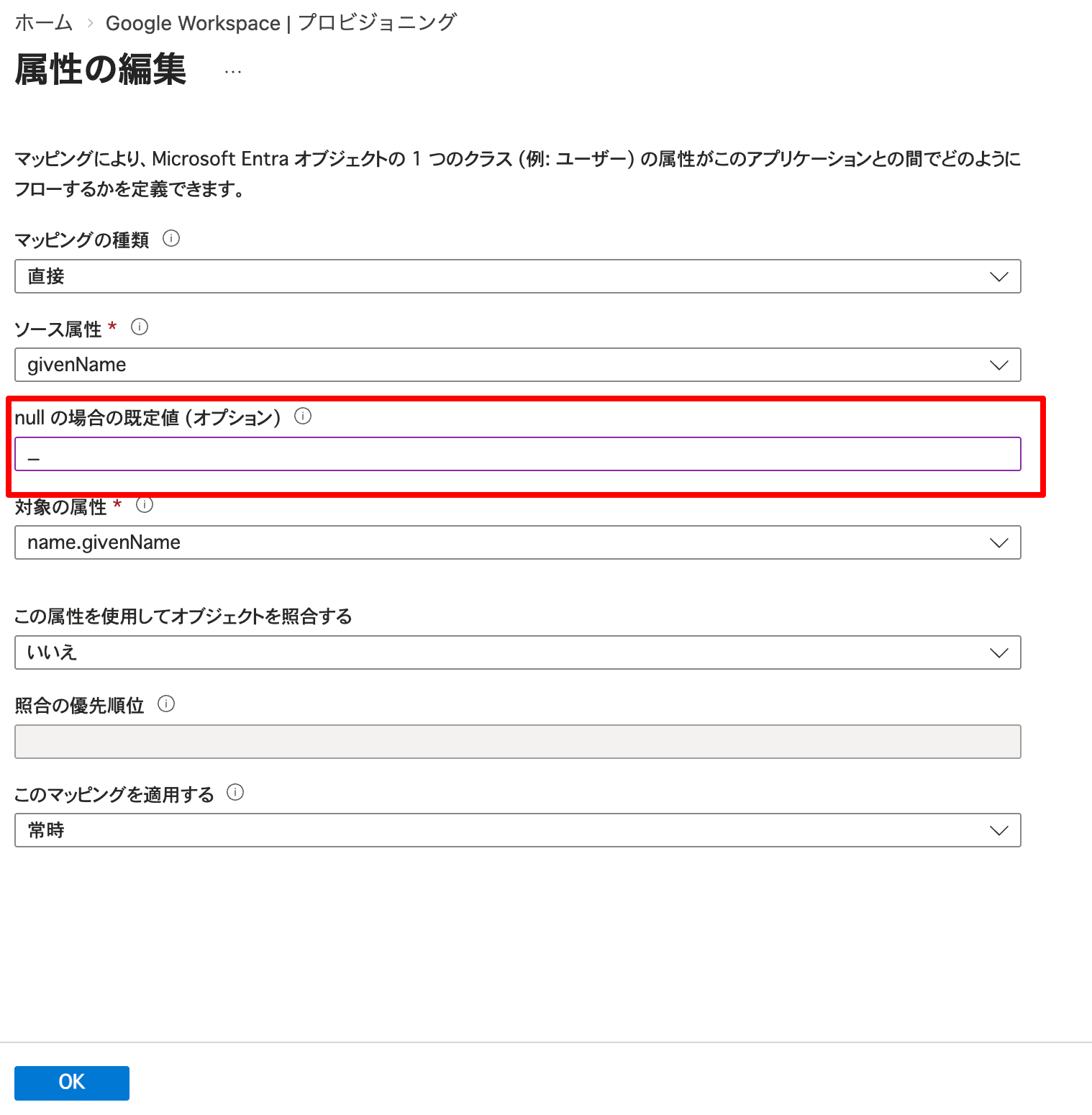Click the OK button

coord(71,1083)
